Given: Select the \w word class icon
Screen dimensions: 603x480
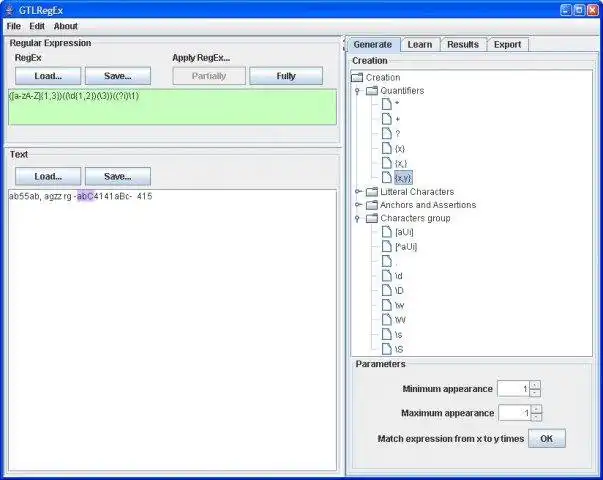Looking at the screenshot, I should pyautogui.click(x=386, y=305).
